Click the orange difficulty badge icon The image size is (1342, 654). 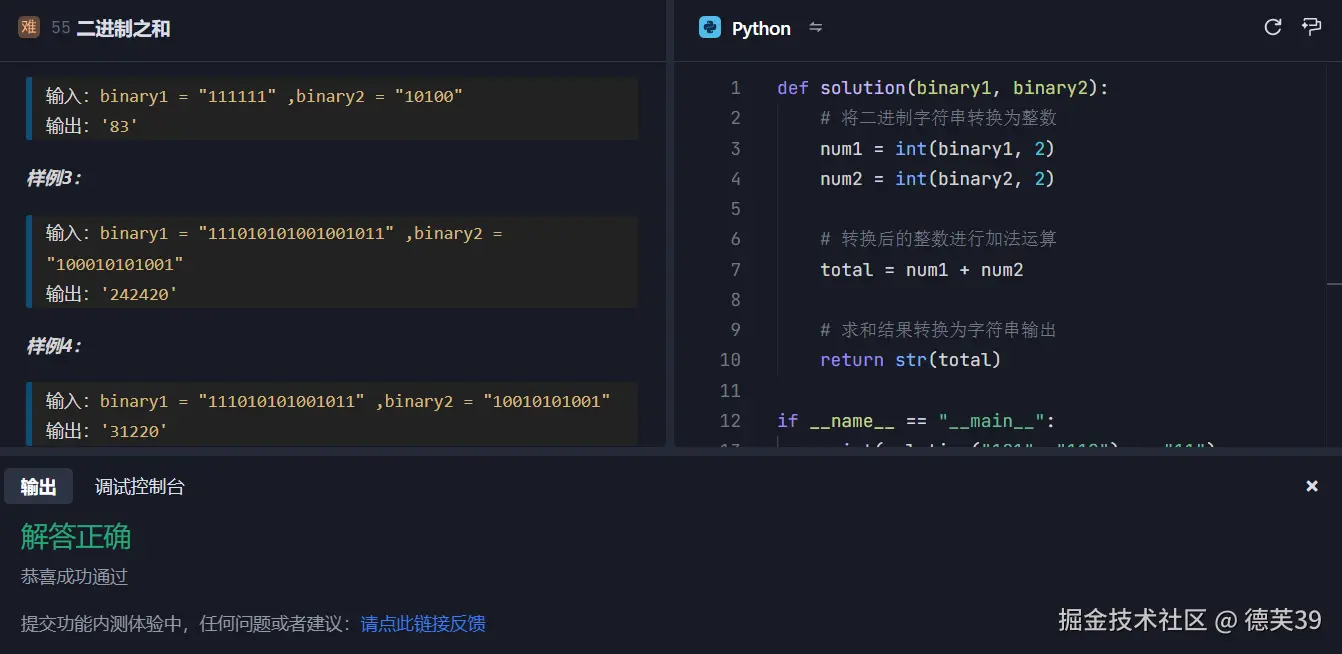(x=29, y=28)
